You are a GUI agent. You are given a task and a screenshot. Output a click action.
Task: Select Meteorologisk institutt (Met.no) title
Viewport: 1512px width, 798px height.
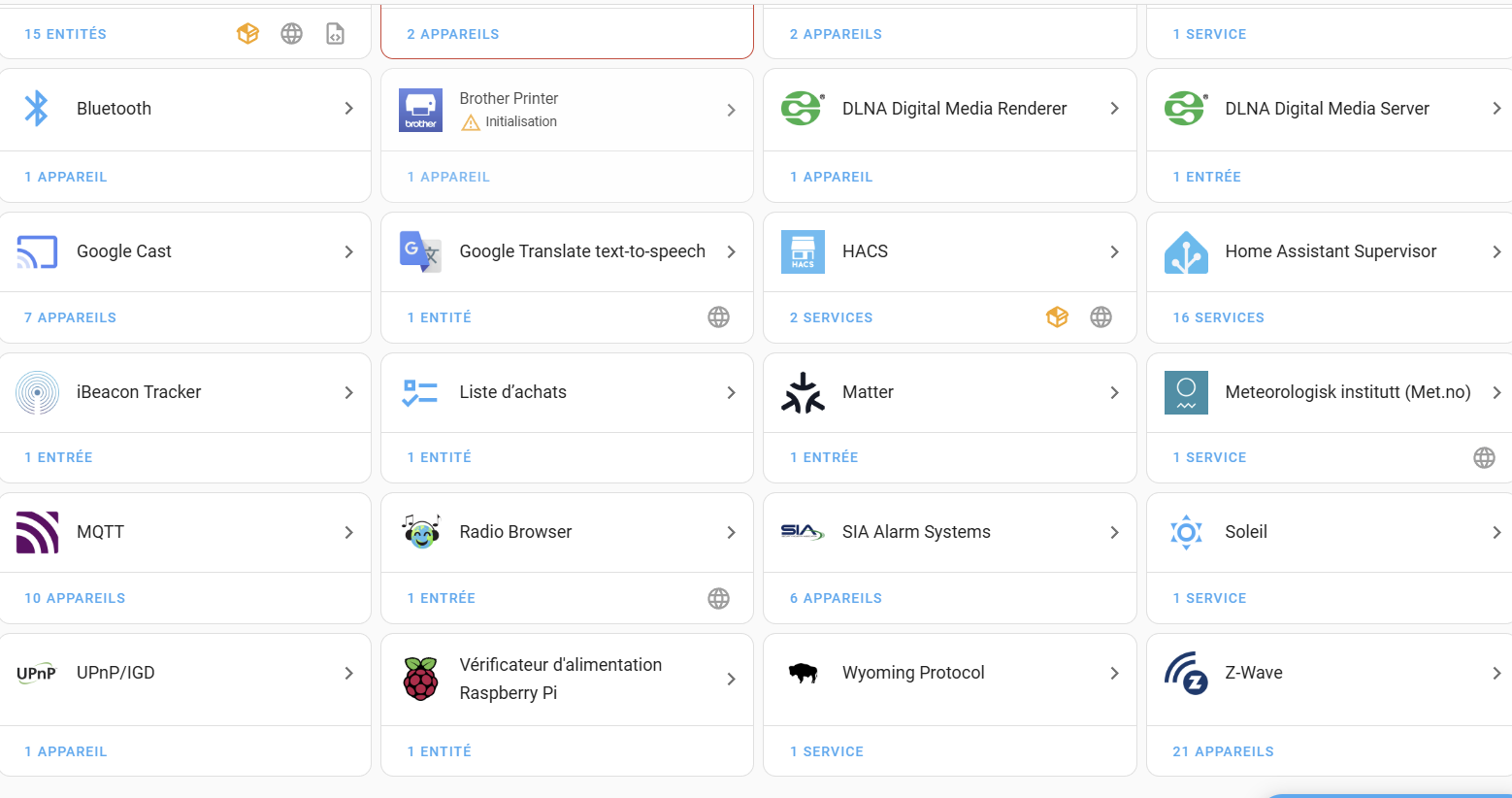(x=1347, y=392)
